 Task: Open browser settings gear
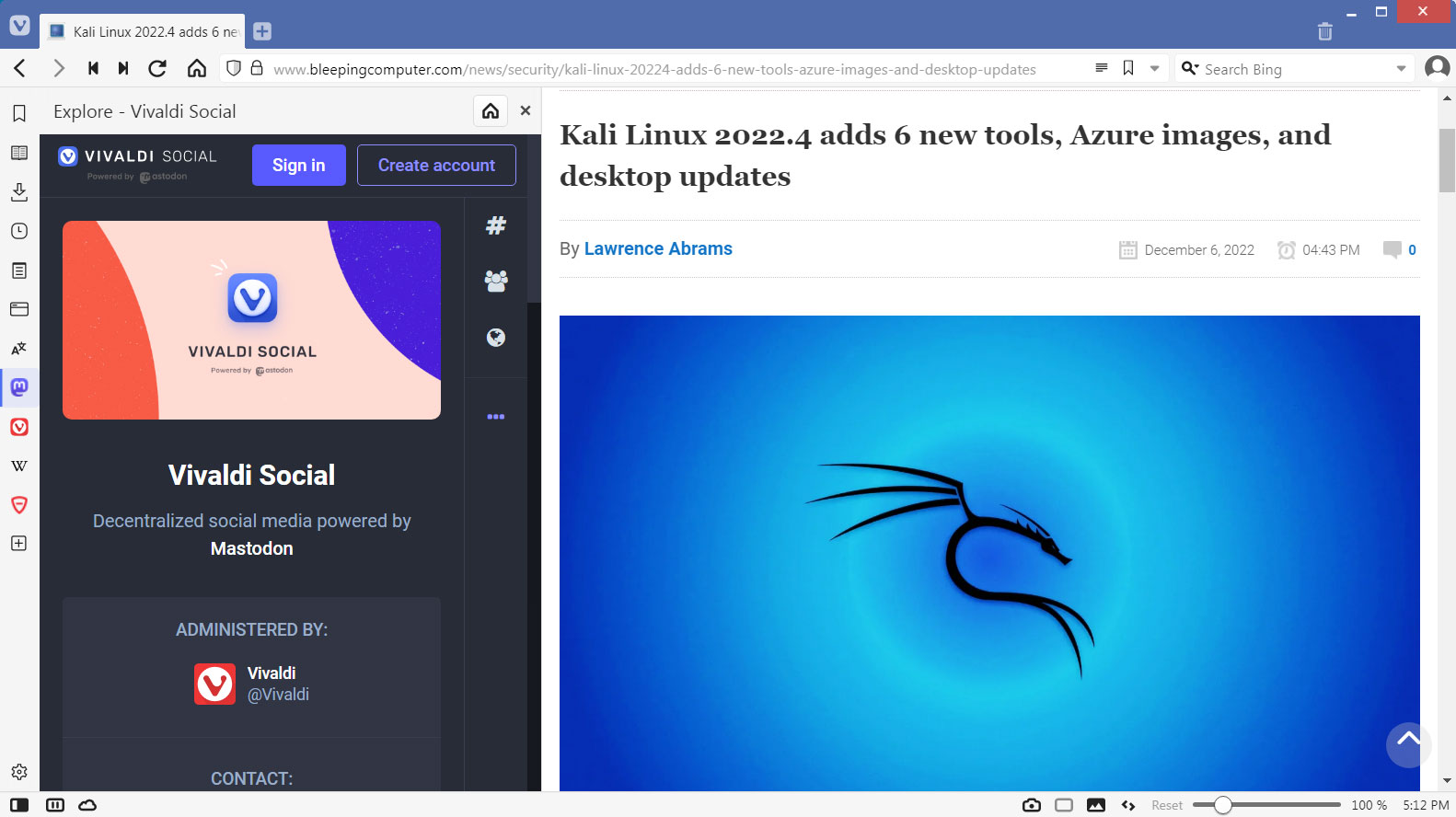tap(19, 772)
